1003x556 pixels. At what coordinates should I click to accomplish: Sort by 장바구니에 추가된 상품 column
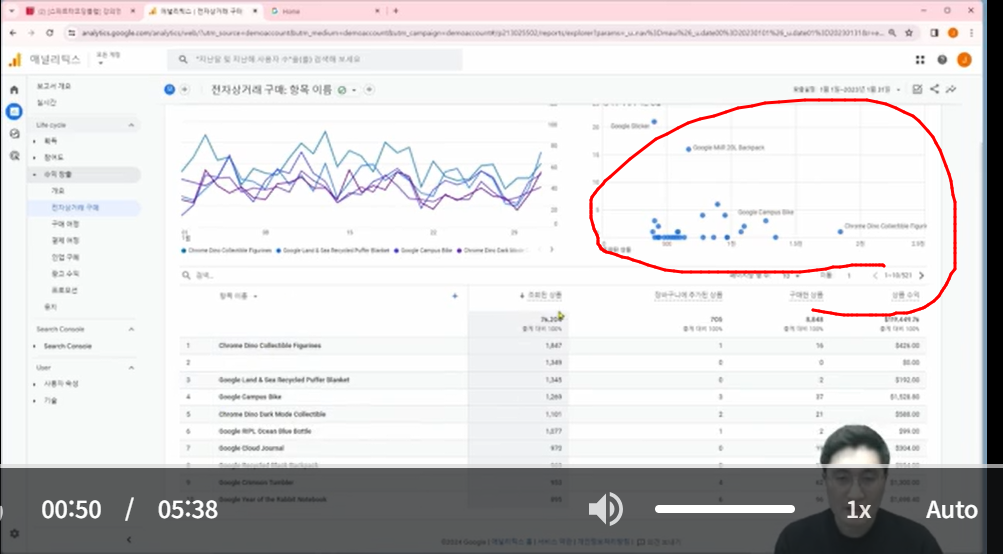[x=688, y=296]
